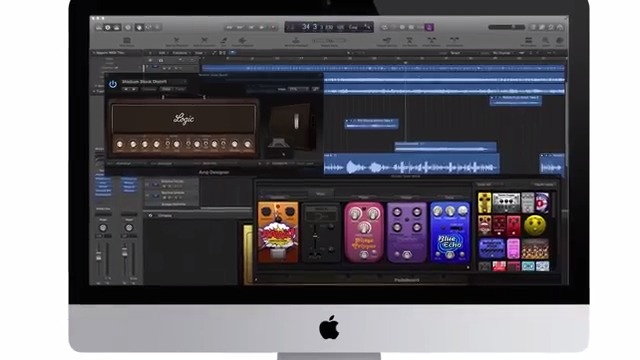640x360 pixels.
Task: Click the Cut Section toolbar icon
Action: pyautogui.click(x=409, y=41)
